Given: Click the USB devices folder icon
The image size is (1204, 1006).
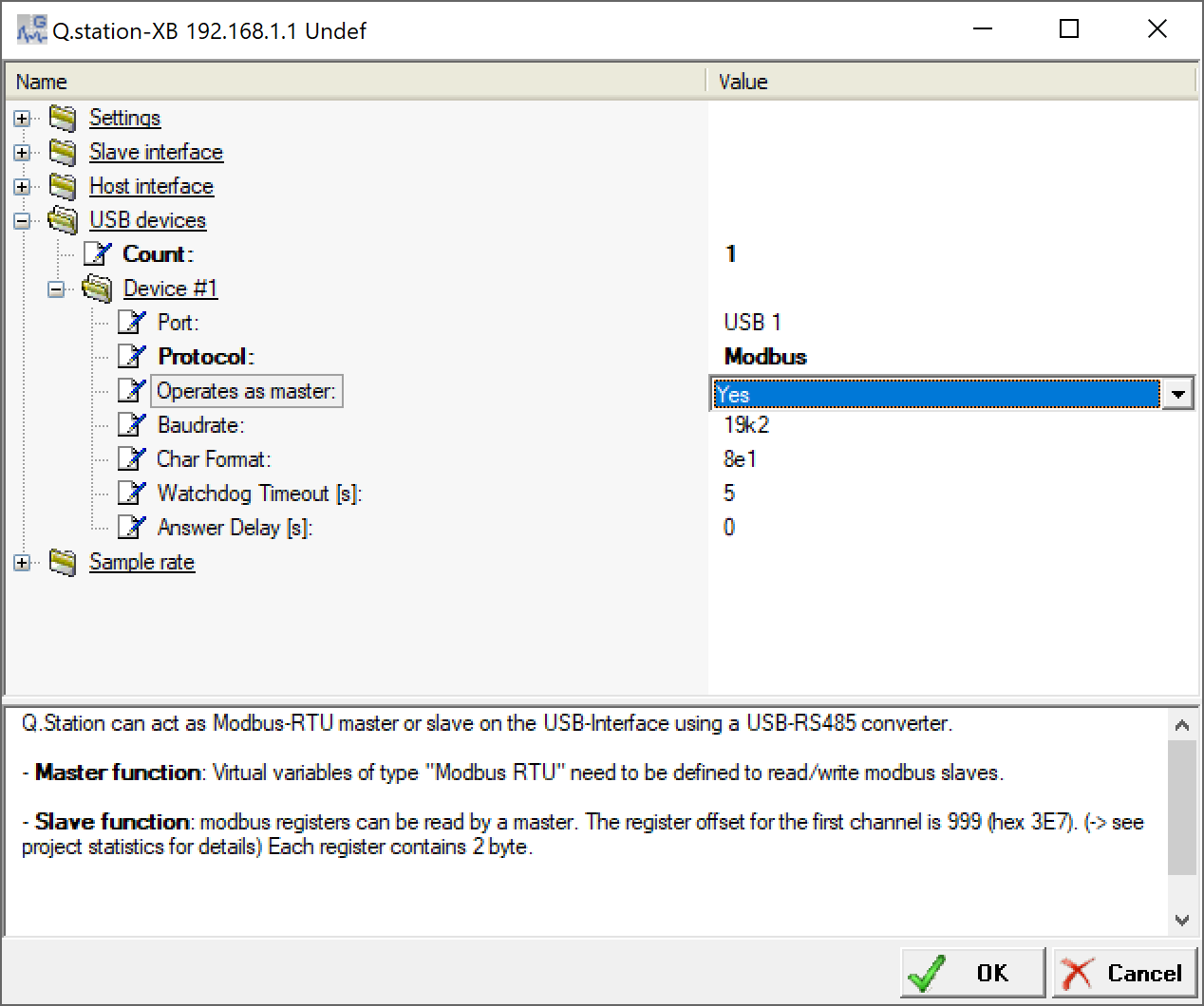Looking at the screenshot, I should coord(63,219).
